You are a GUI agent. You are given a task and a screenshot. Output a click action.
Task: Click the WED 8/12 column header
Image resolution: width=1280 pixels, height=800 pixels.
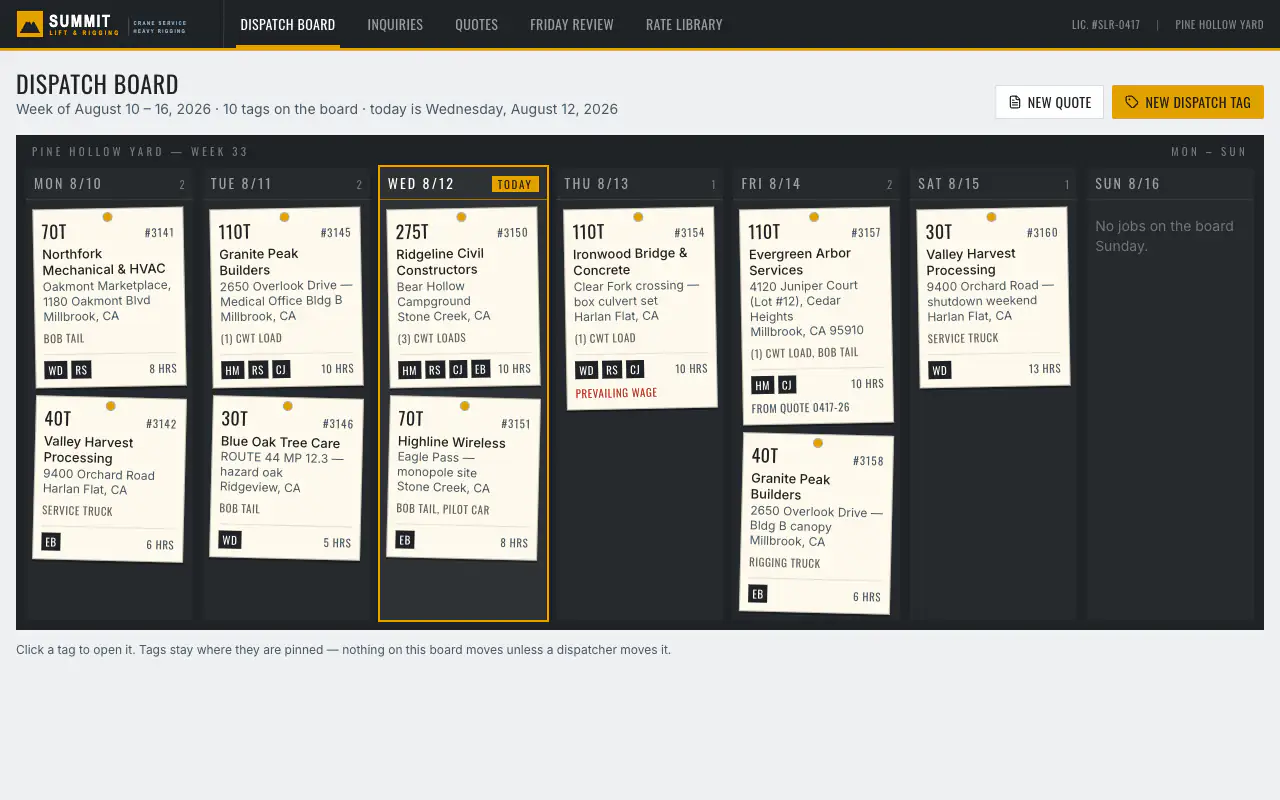tap(463, 184)
